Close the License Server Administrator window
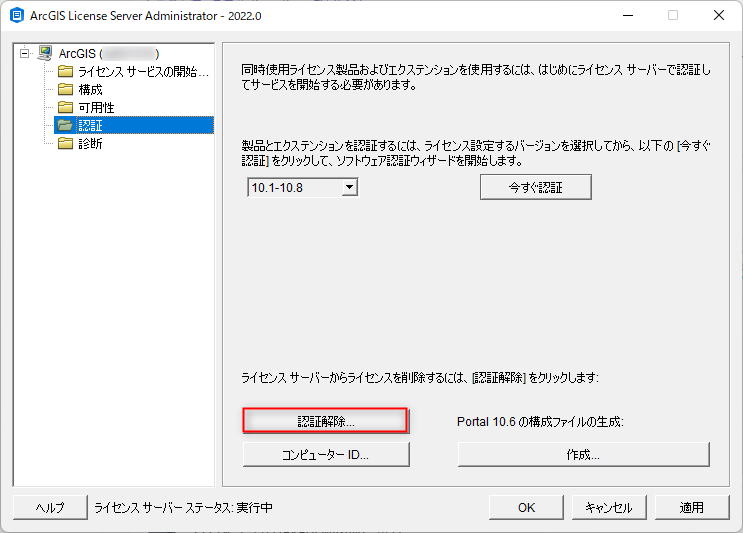This screenshot has height=533, width=743. [x=718, y=15]
